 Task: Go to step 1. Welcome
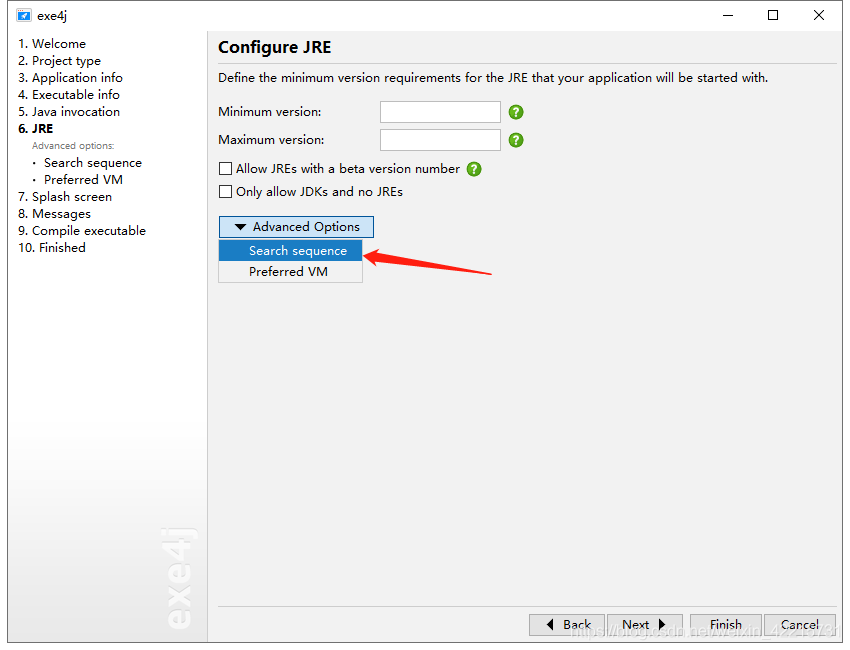52,43
